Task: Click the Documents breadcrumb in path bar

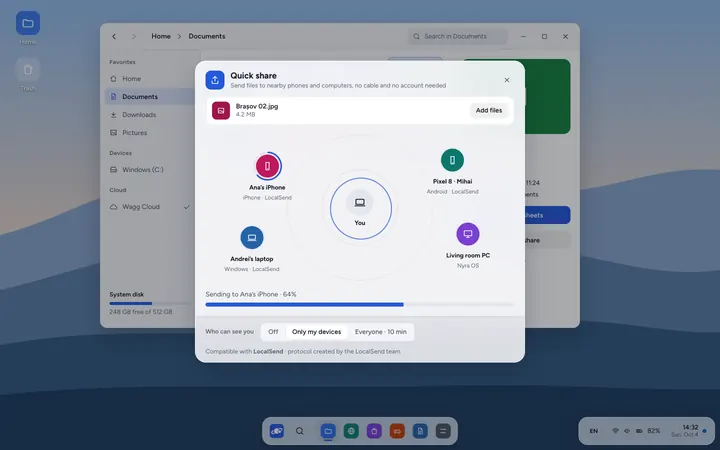Action: tap(207, 36)
